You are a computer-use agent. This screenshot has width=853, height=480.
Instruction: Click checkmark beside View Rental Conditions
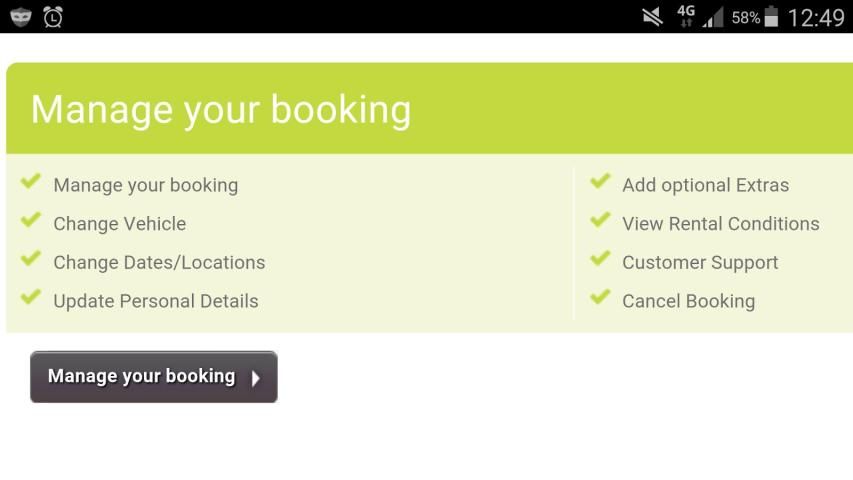coord(600,221)
